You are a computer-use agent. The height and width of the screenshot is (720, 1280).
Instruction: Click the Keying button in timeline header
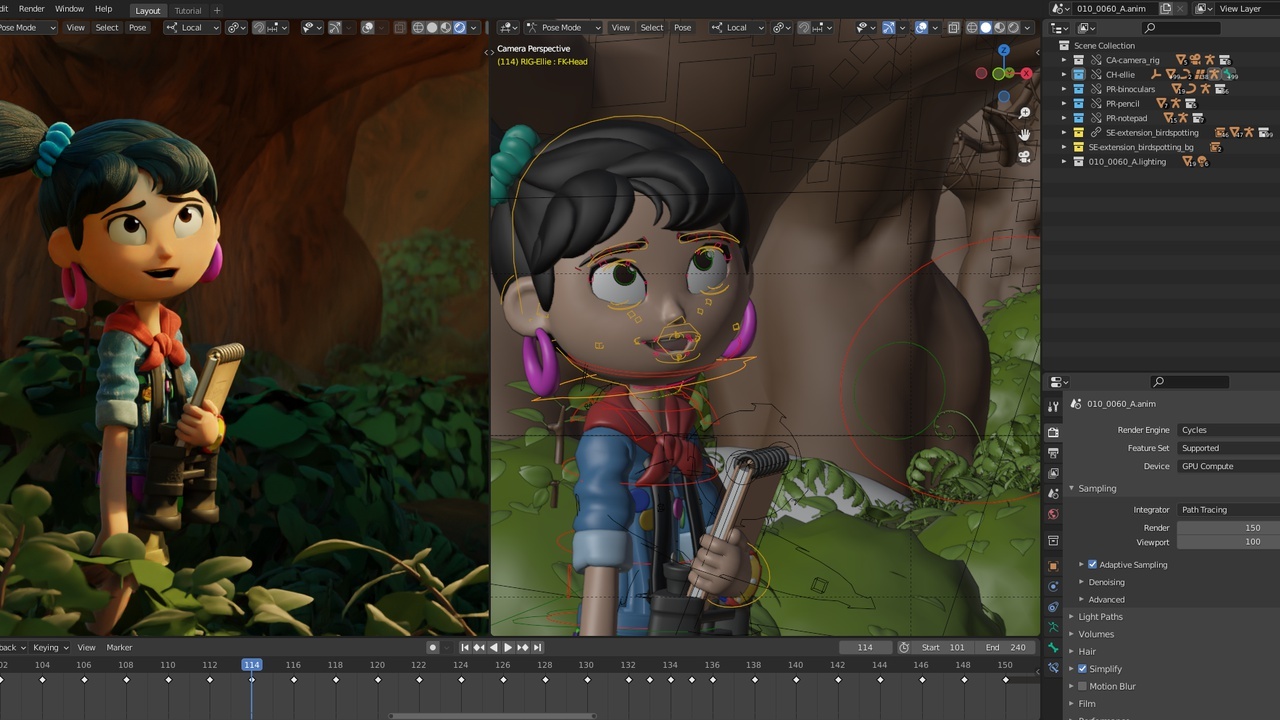46,647
